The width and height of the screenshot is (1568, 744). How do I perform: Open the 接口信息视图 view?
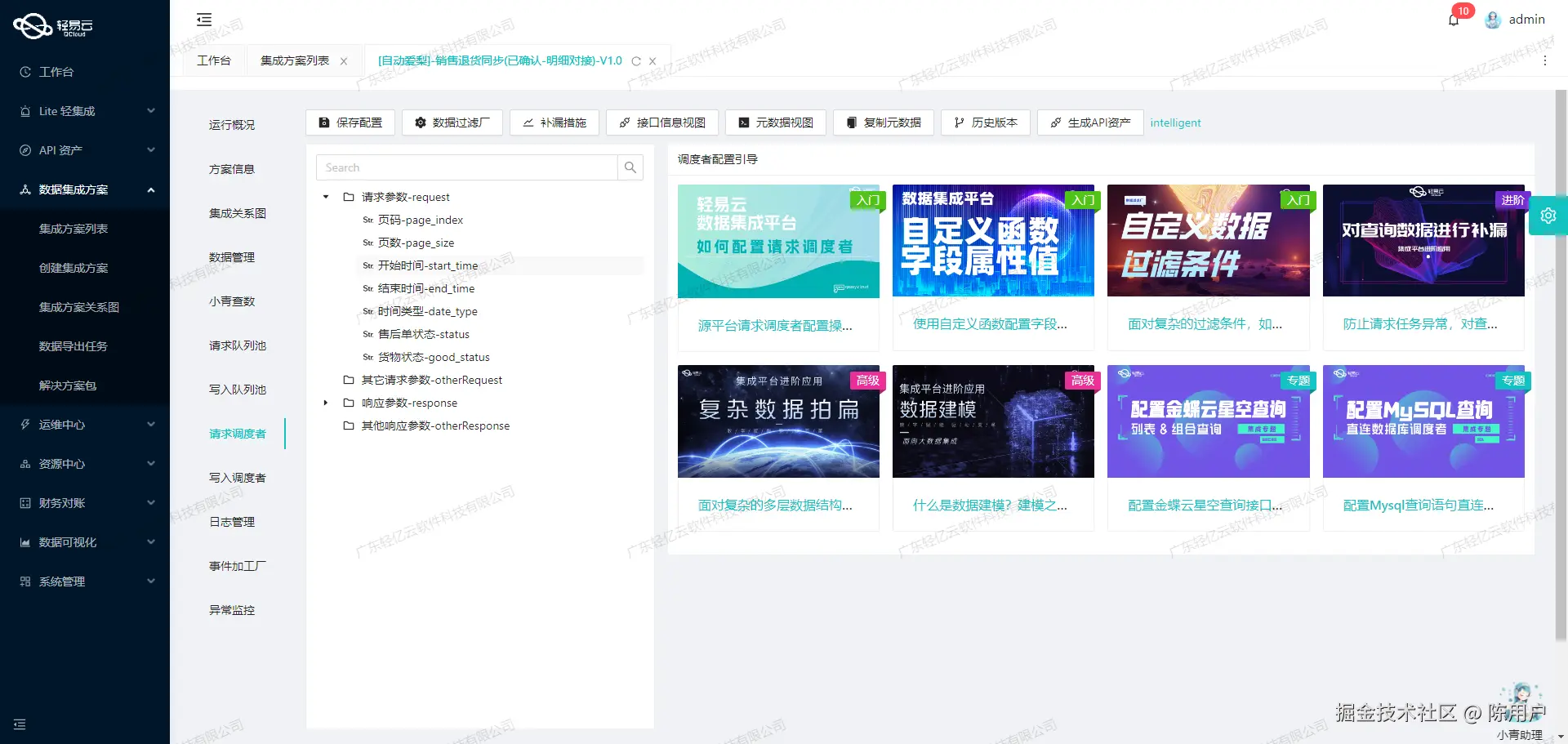click(626, 123)
